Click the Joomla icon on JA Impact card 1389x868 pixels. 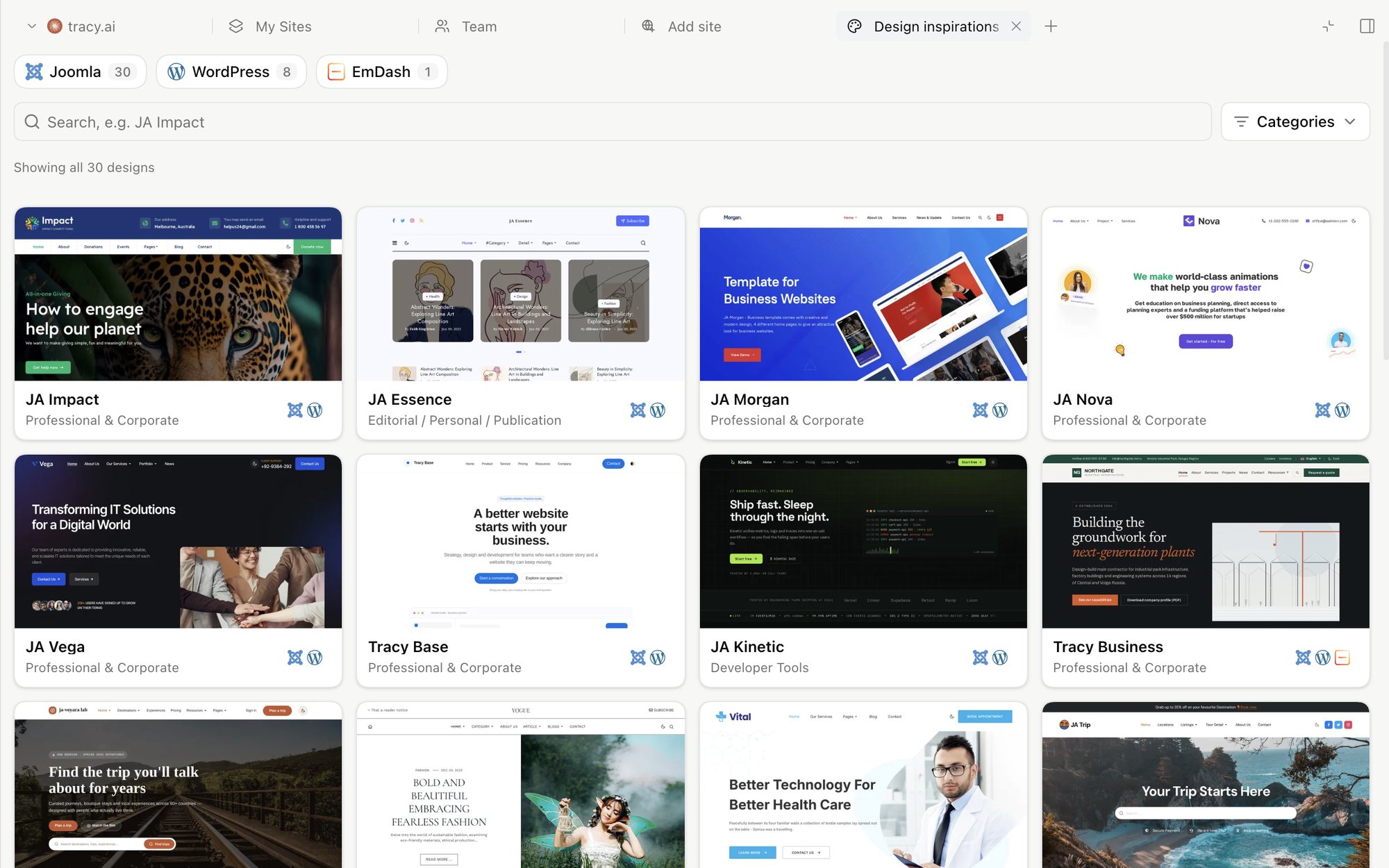click(295, 410)
